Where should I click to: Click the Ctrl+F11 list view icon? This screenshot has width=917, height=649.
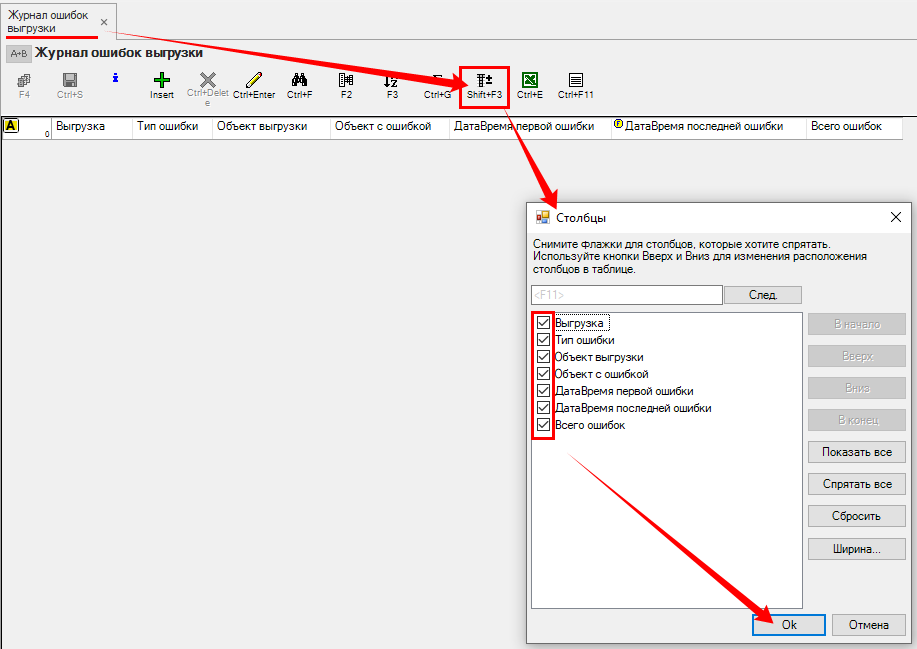(x=576, y=80)
